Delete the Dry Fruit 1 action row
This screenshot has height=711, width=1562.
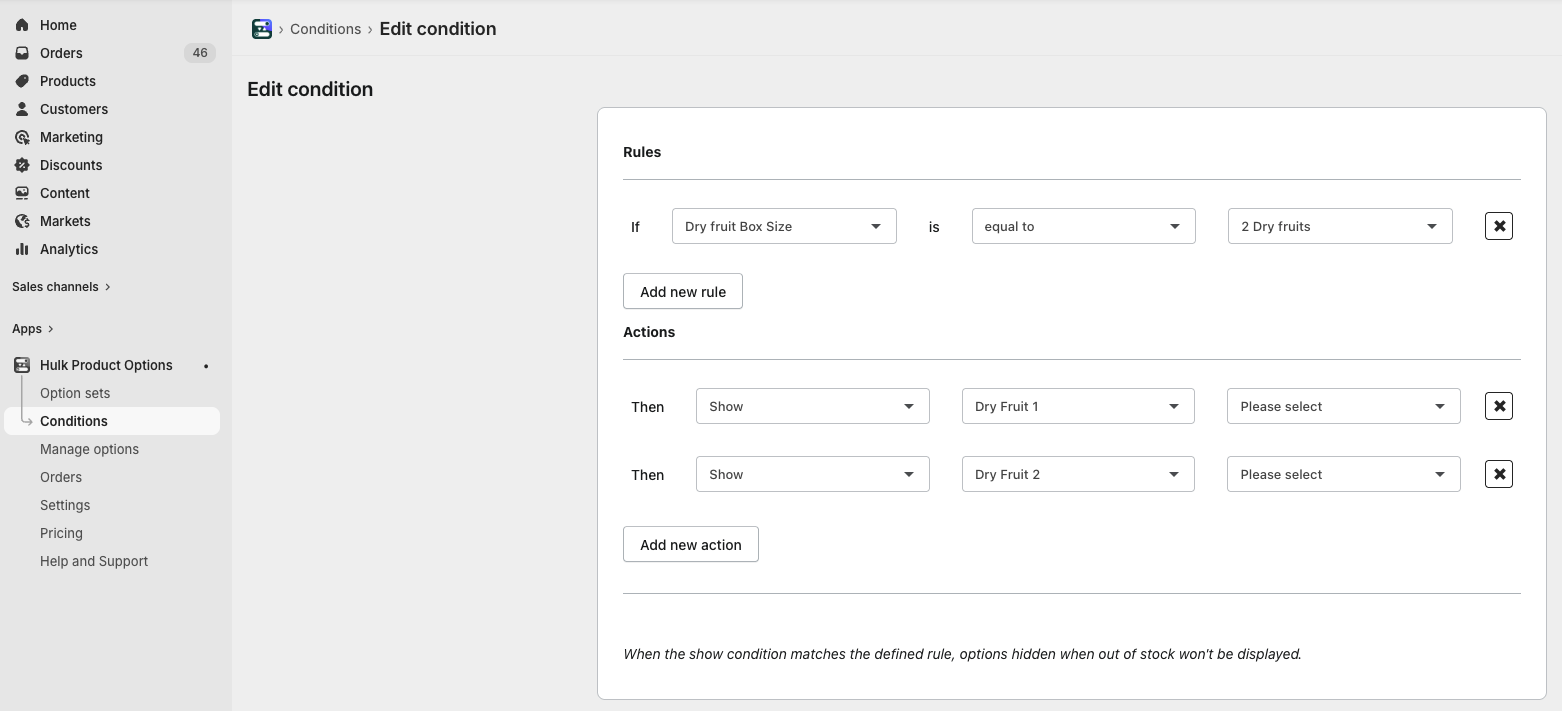coord(1498,406)
